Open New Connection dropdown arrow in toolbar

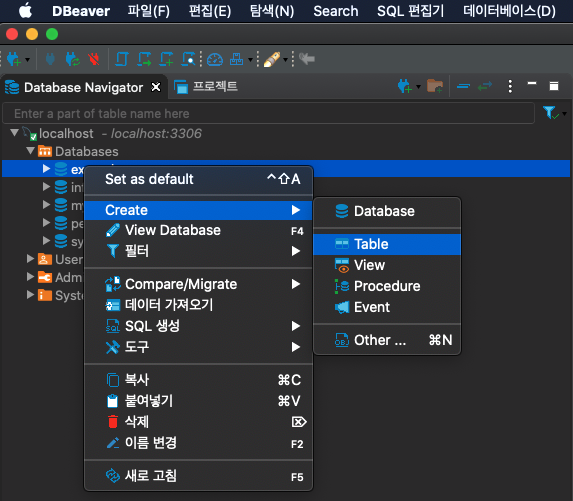tap(27, 60)
